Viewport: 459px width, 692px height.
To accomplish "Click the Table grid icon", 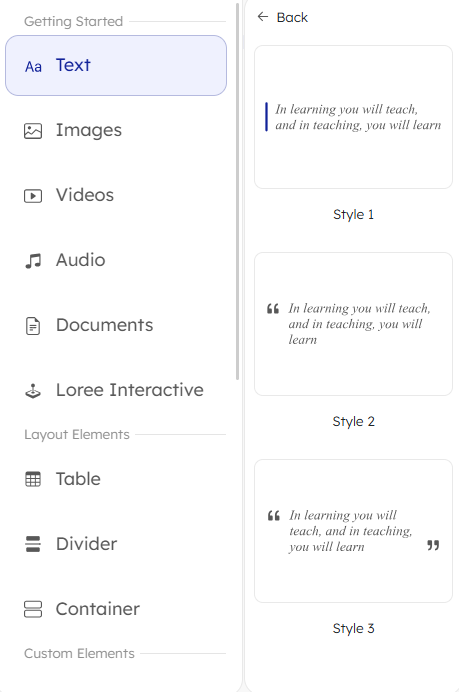I will click(x=33, y=479).
